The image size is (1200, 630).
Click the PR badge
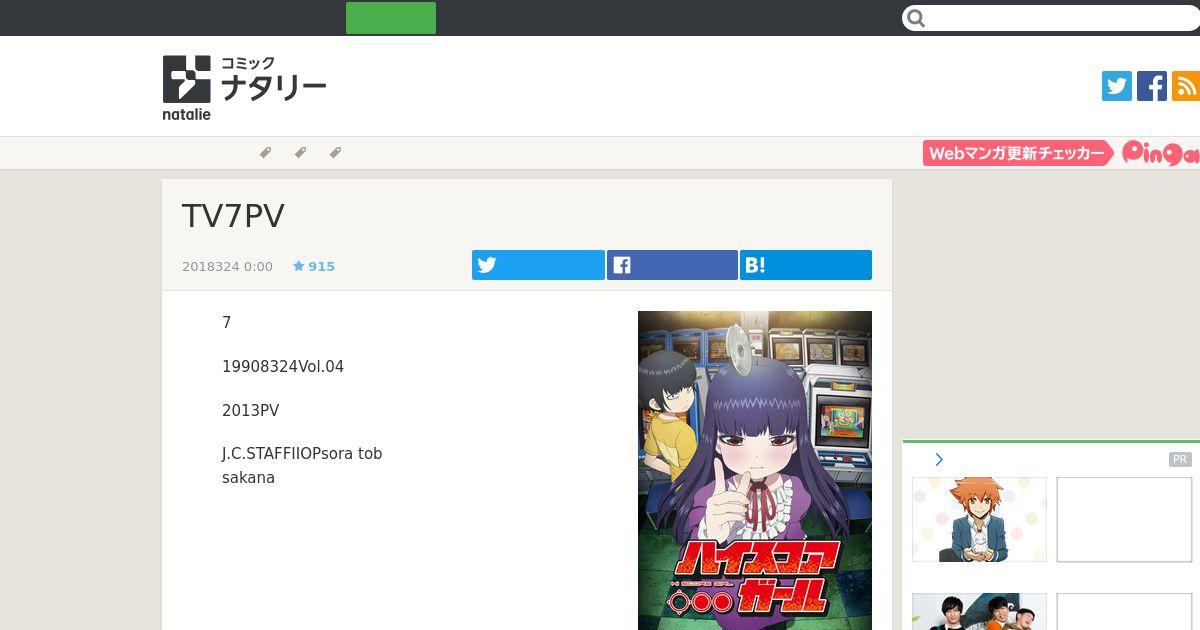coord(1180,460)
